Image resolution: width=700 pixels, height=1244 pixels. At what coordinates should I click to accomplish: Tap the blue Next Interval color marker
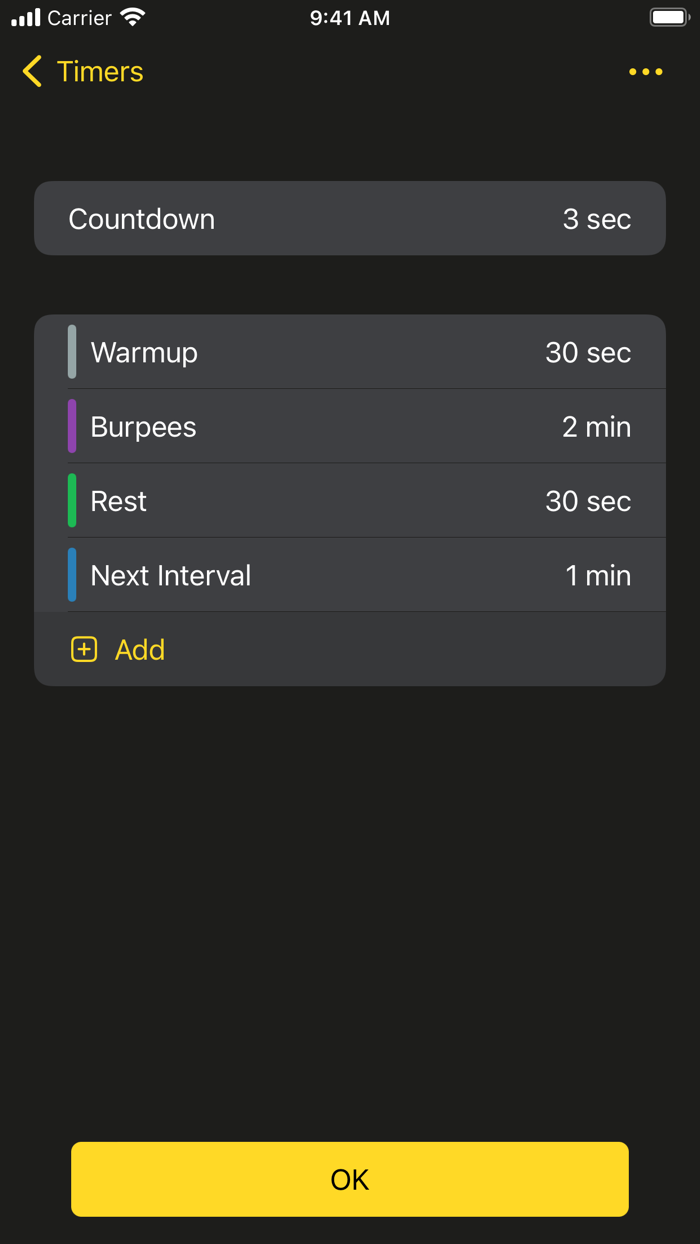72,575
